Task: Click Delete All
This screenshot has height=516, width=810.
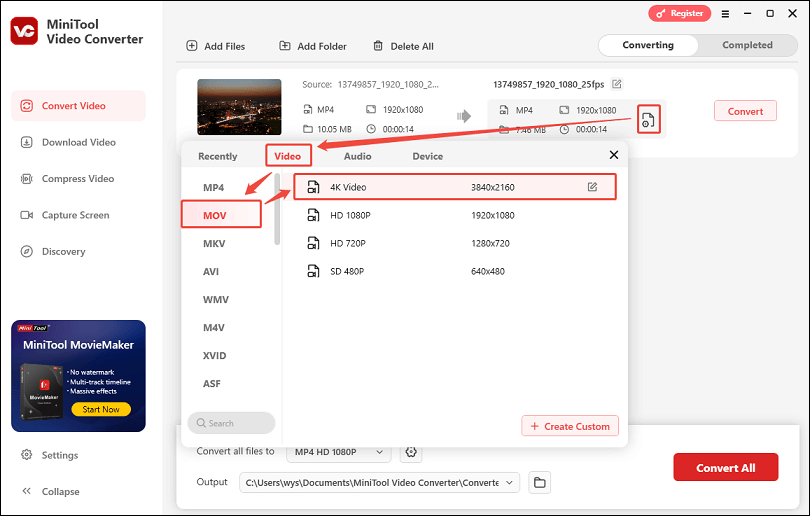Action: click(403, 46)
